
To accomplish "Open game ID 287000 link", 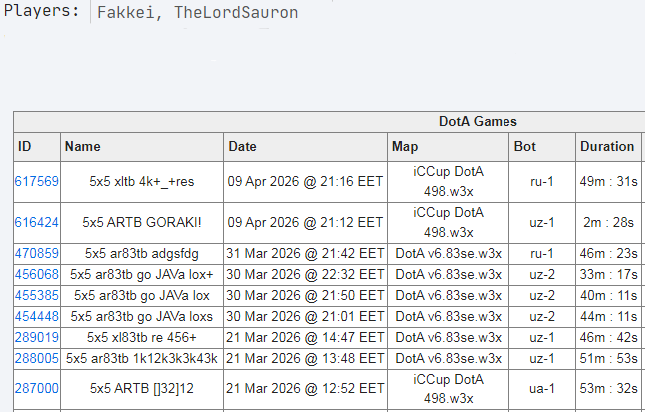I will [x=37, y=389].
